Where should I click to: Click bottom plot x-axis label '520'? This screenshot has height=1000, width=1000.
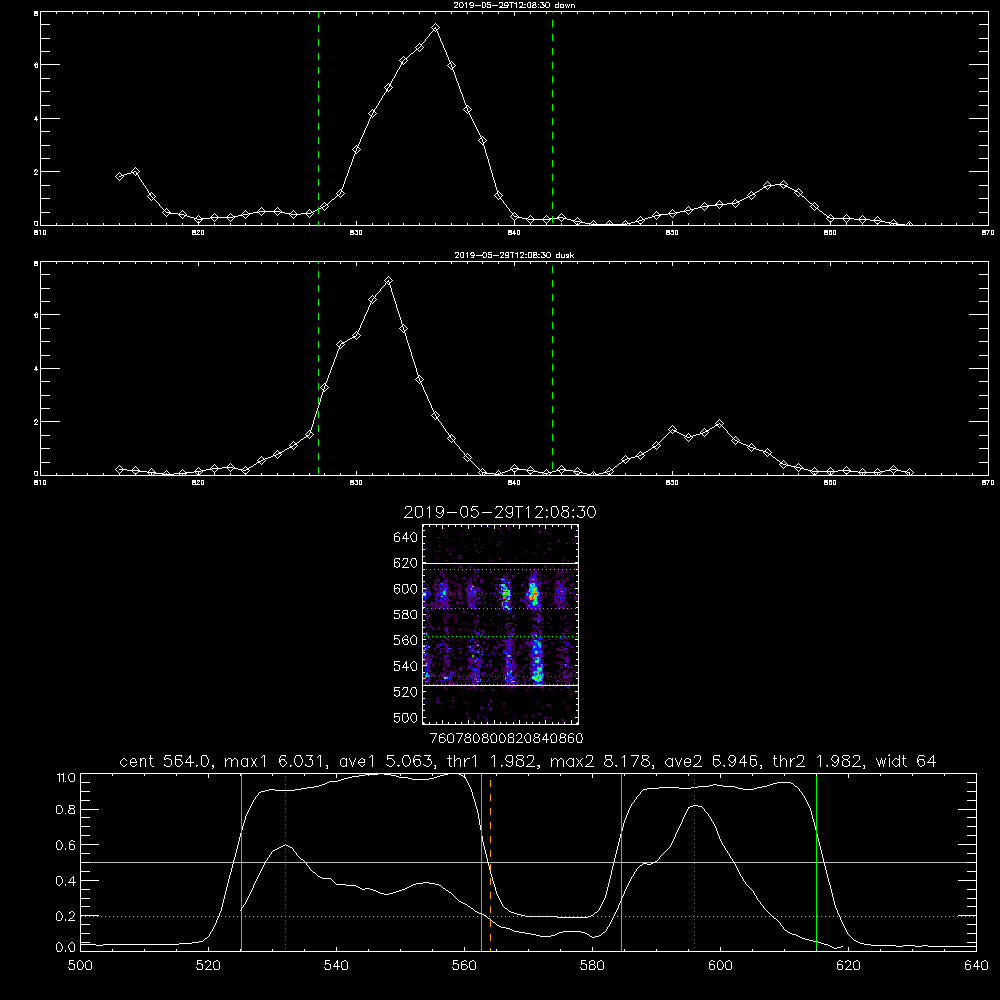click(x=208, y=966)
